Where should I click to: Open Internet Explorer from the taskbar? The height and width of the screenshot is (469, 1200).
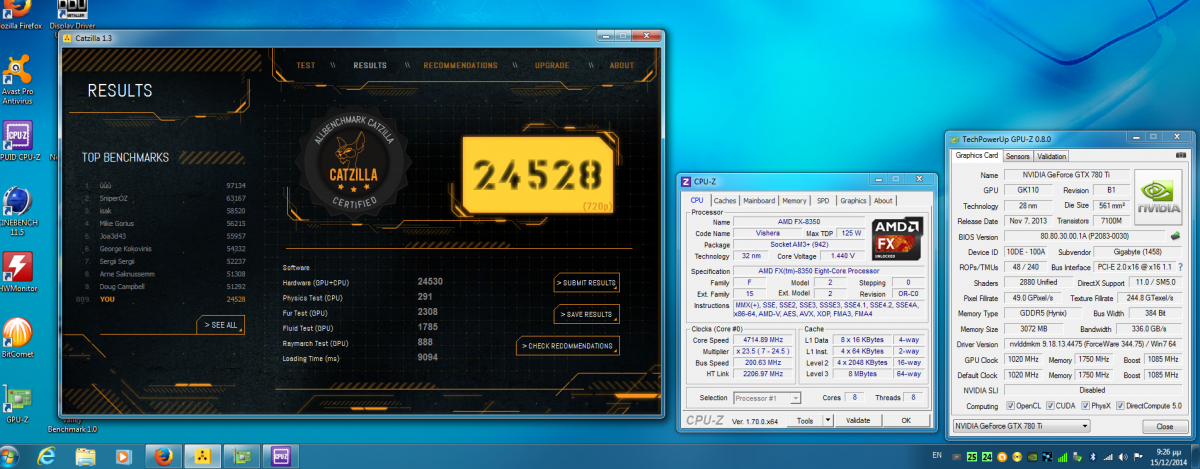(x=46, y=457)
